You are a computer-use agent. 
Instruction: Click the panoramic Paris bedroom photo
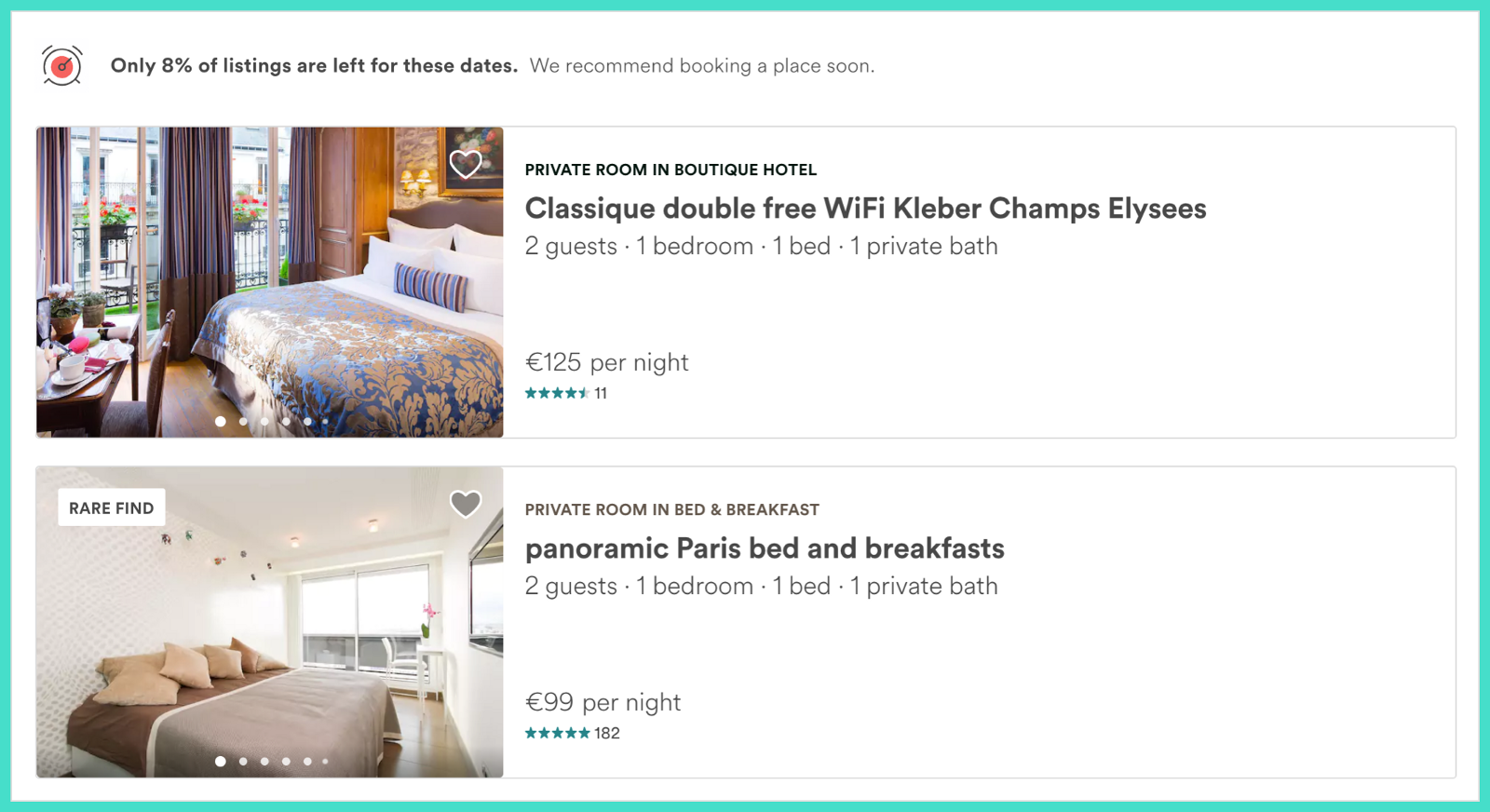269,622
